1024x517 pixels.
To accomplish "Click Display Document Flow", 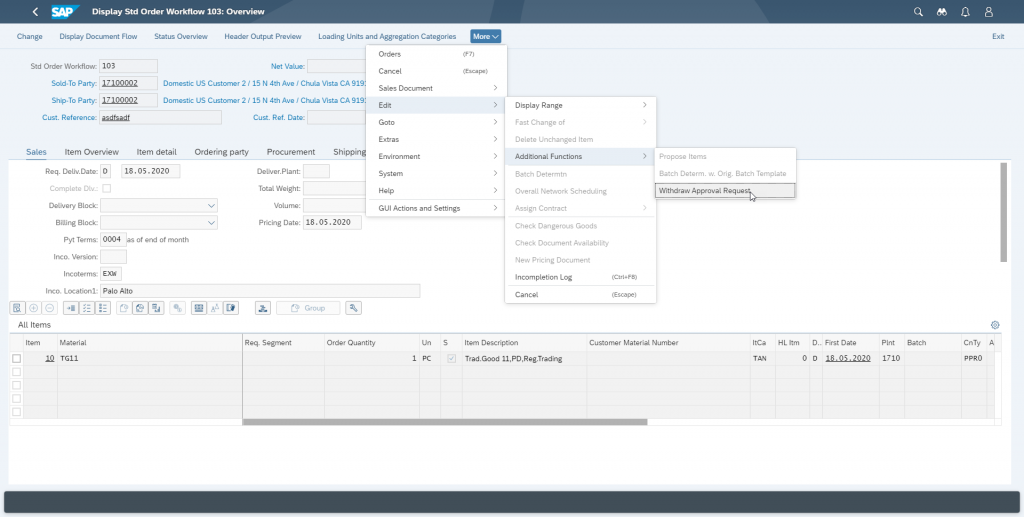I will 98,37.
